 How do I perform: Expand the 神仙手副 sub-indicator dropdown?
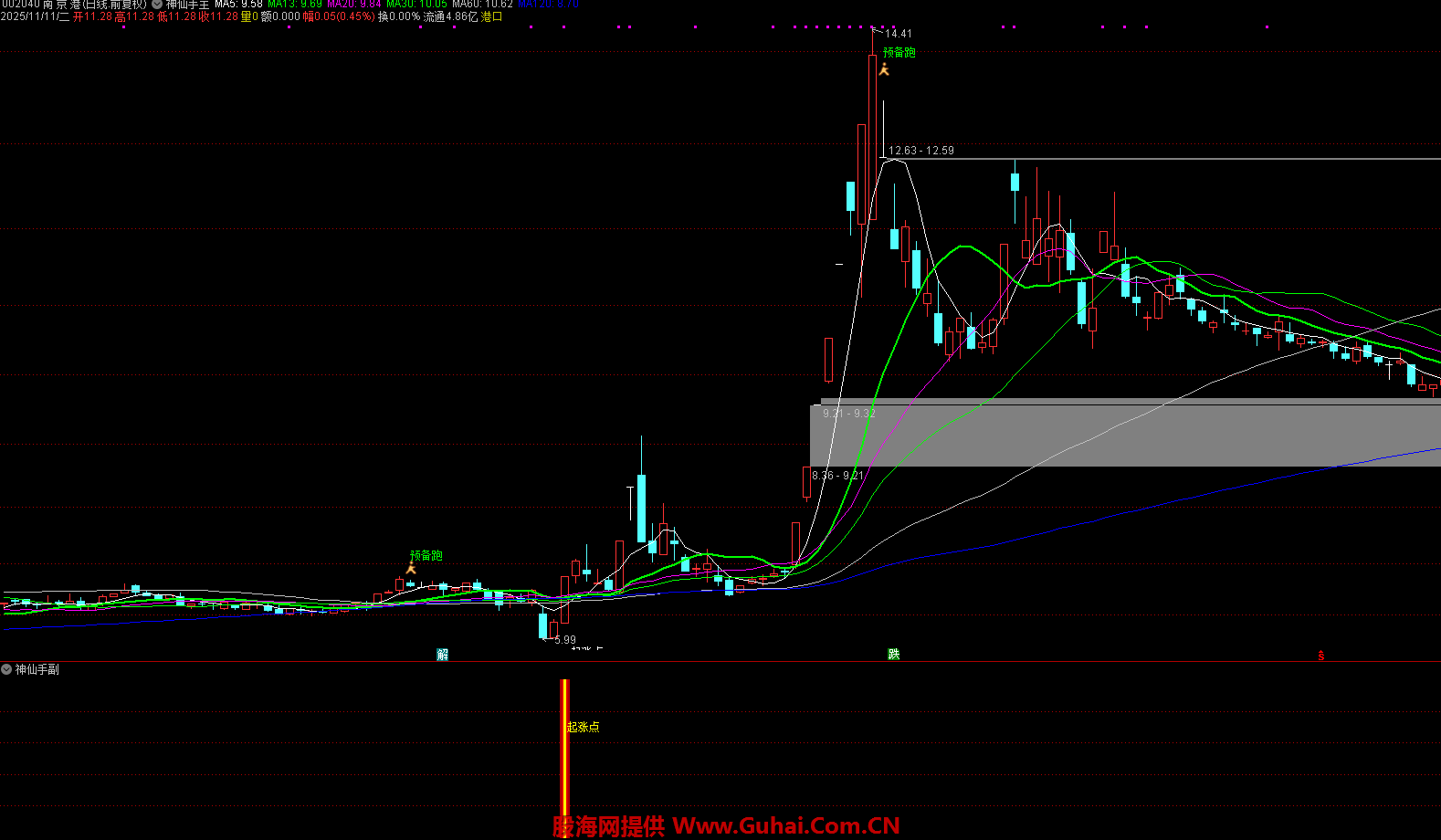pos(6,669)
